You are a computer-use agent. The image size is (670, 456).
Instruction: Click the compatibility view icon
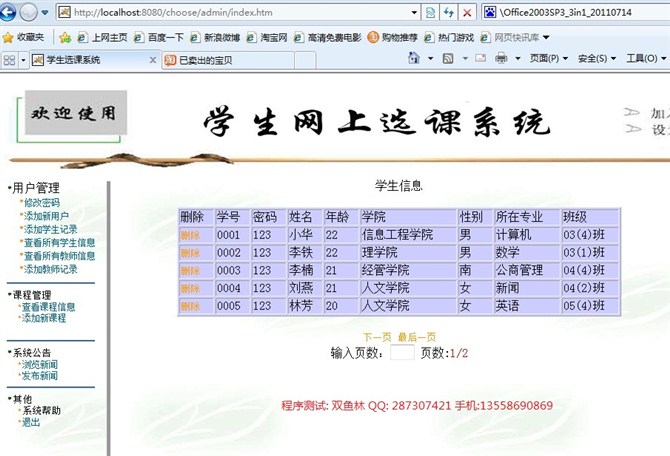tap(430, 12)
